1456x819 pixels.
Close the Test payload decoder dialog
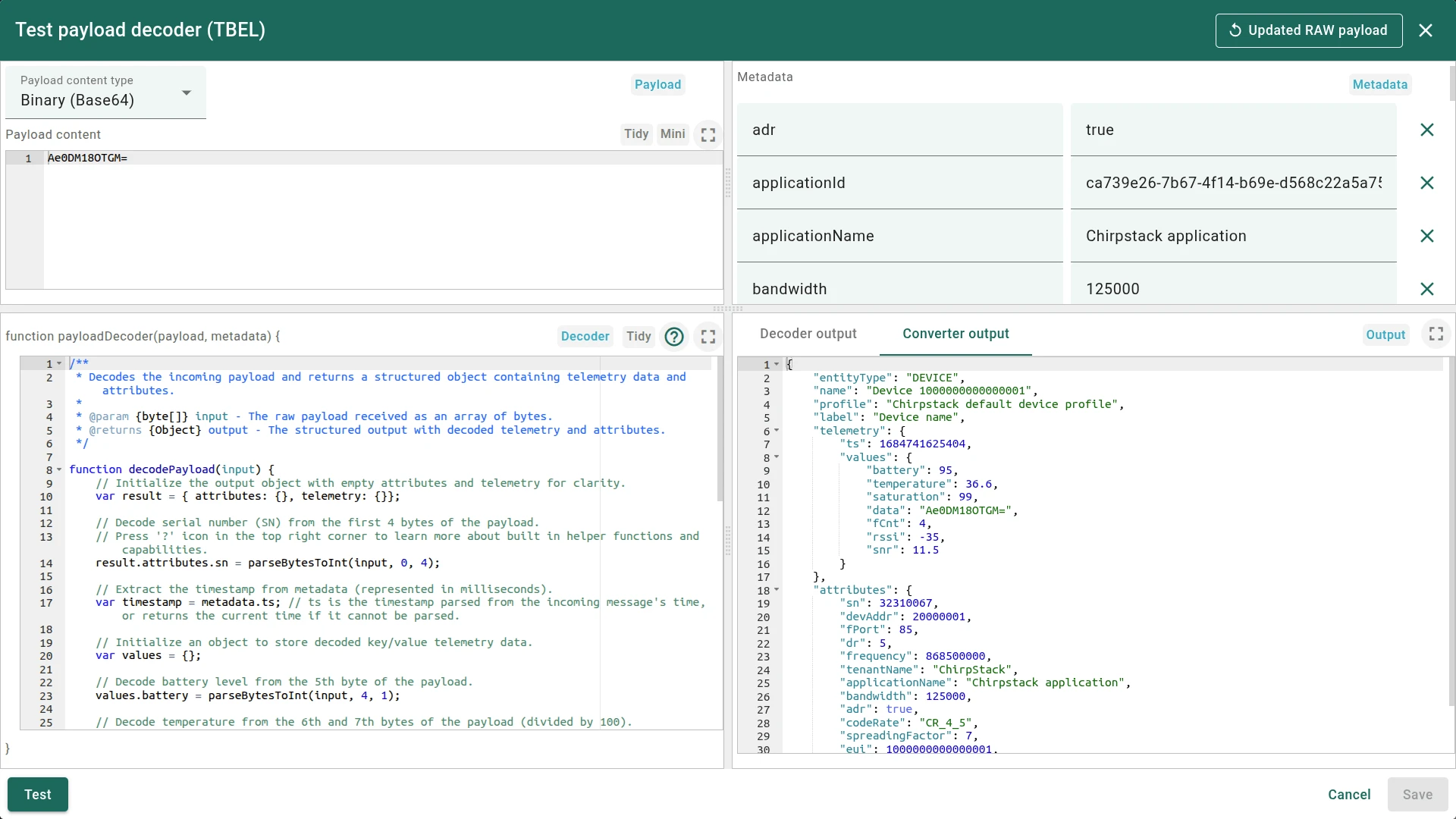tap(1426, 30)
